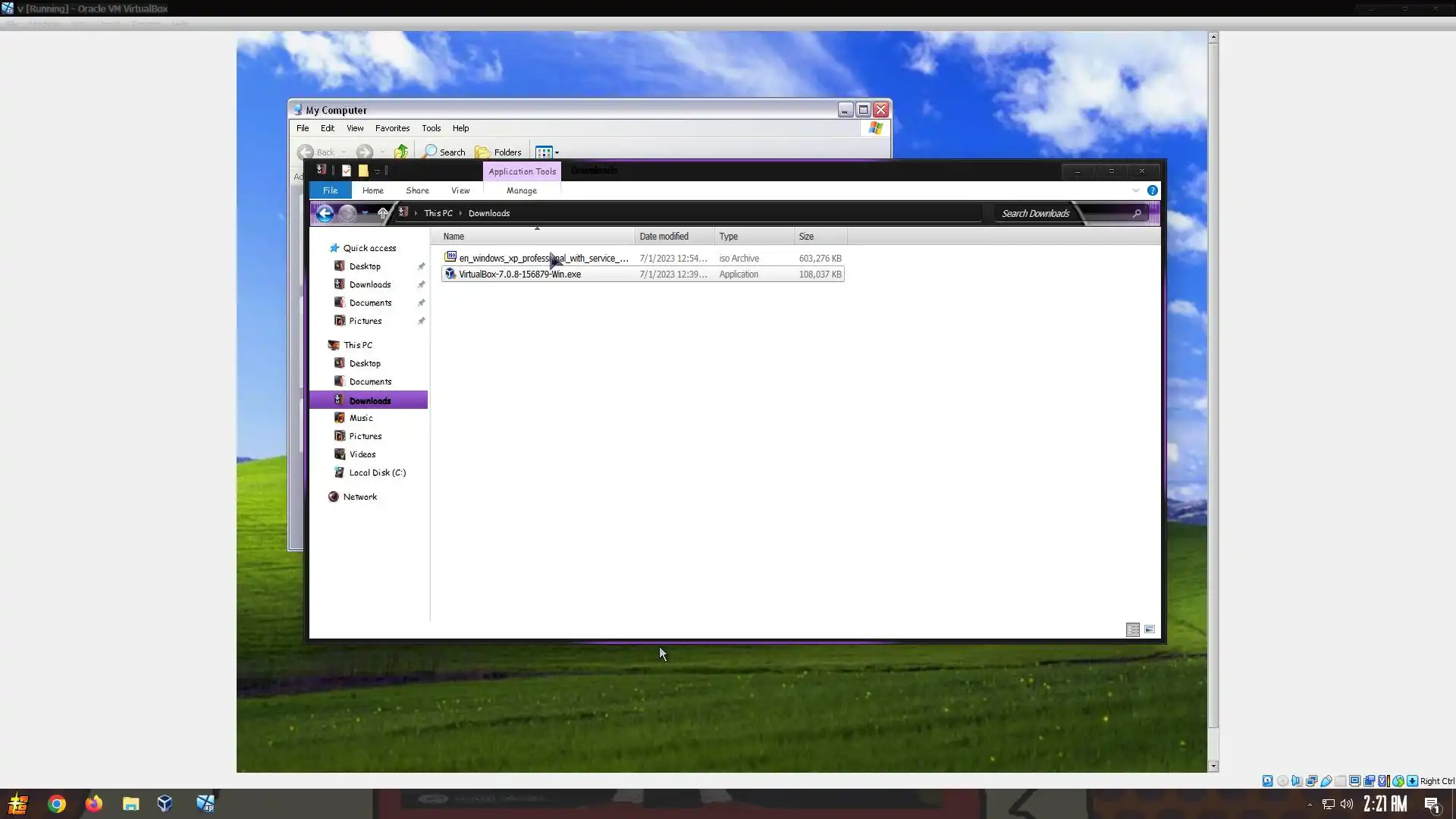Open Firefox from the taskbar
The image size is (1456, 819).
click(x=93, y=804)
